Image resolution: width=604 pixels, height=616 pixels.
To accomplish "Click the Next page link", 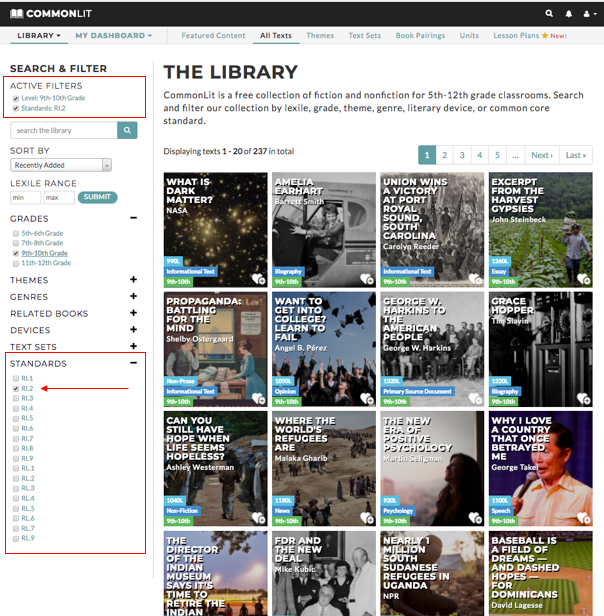I will click(x=542, y=155).
